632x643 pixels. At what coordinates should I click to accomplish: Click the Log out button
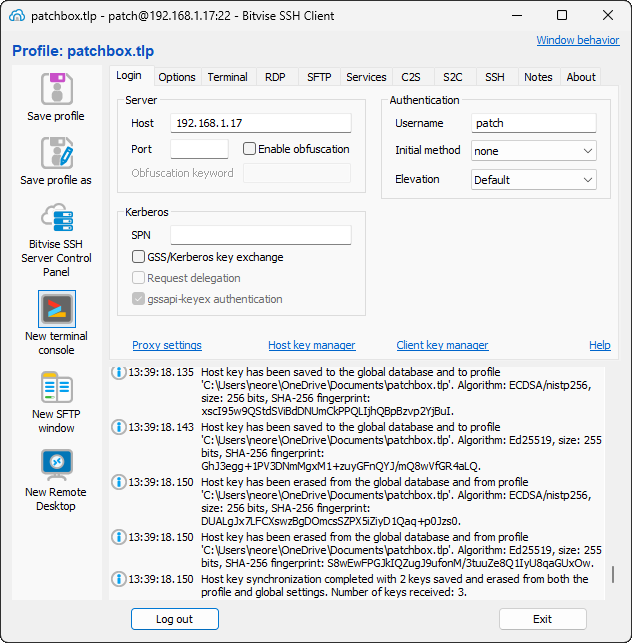click(175, 619)
